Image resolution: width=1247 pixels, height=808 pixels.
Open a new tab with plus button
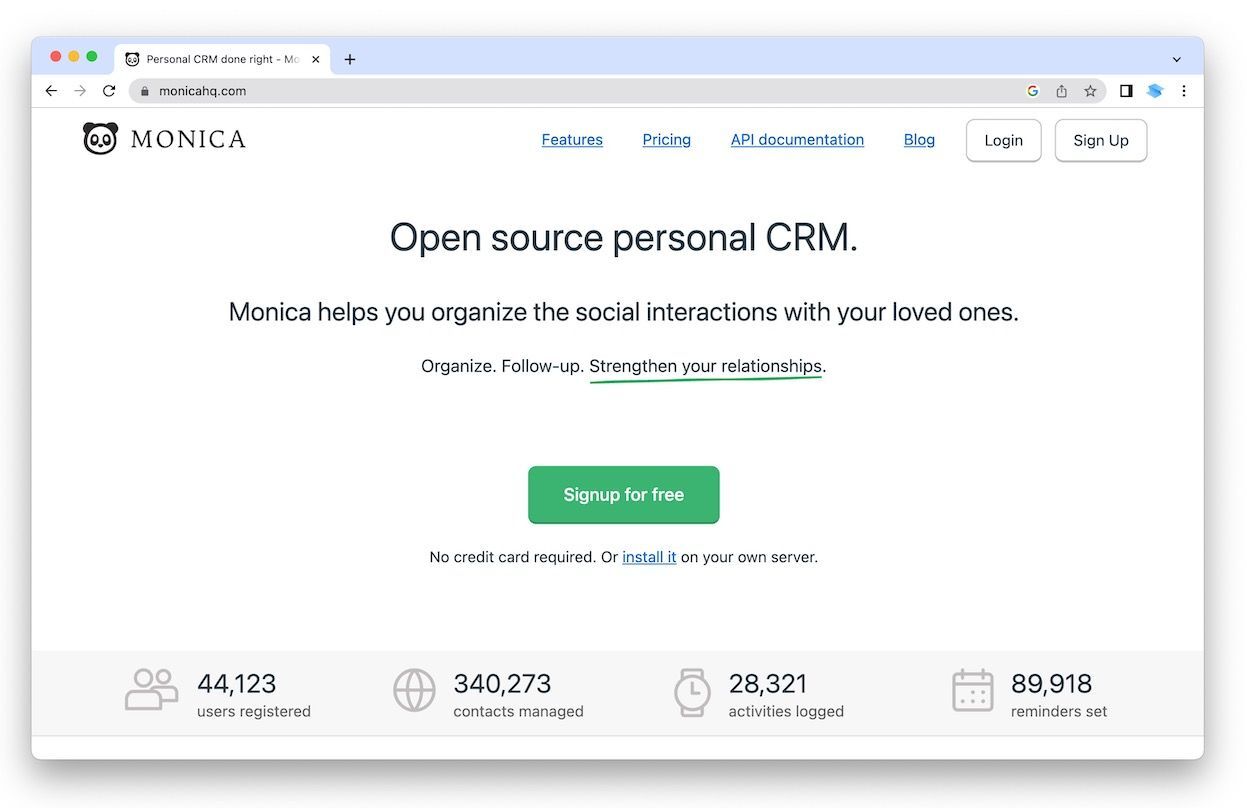350,59
